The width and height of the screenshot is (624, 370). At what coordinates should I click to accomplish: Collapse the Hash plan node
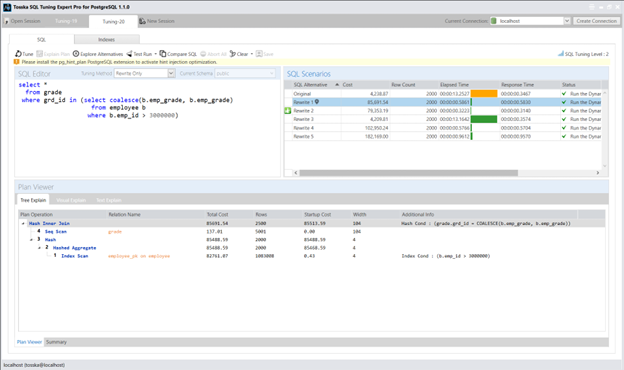(31, 240)
